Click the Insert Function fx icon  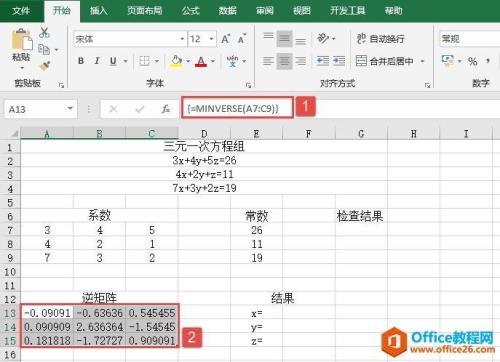[x=166, y=109]
